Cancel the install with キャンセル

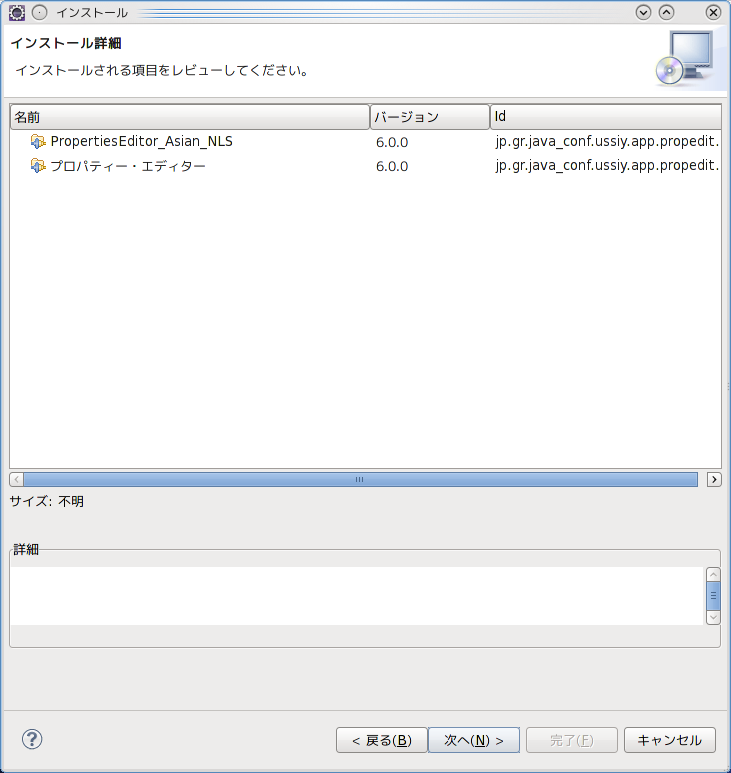[x=670, y=740]
